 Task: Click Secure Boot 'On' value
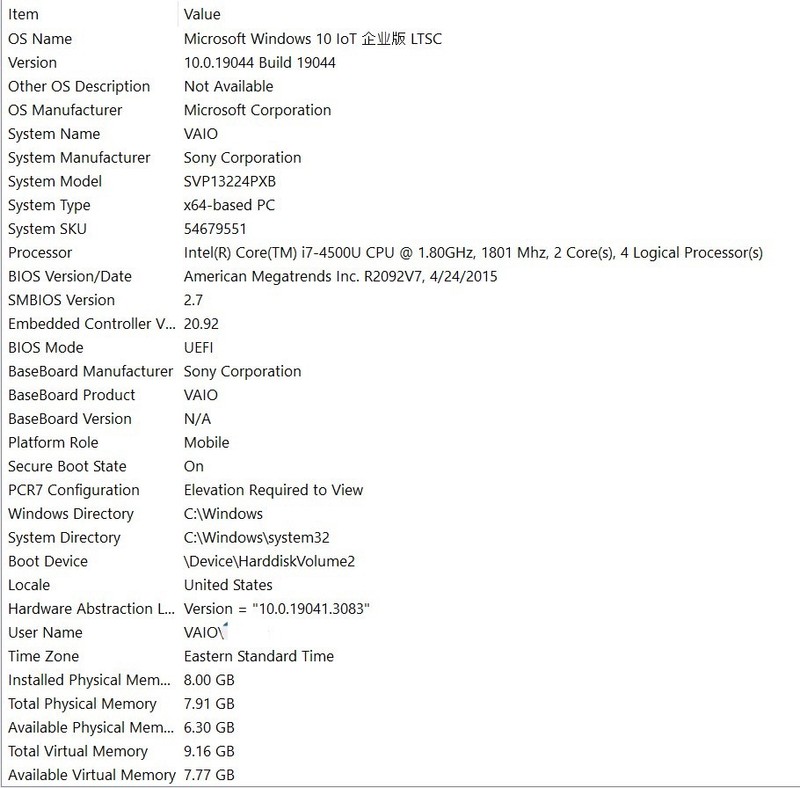[x=193, y=466]
